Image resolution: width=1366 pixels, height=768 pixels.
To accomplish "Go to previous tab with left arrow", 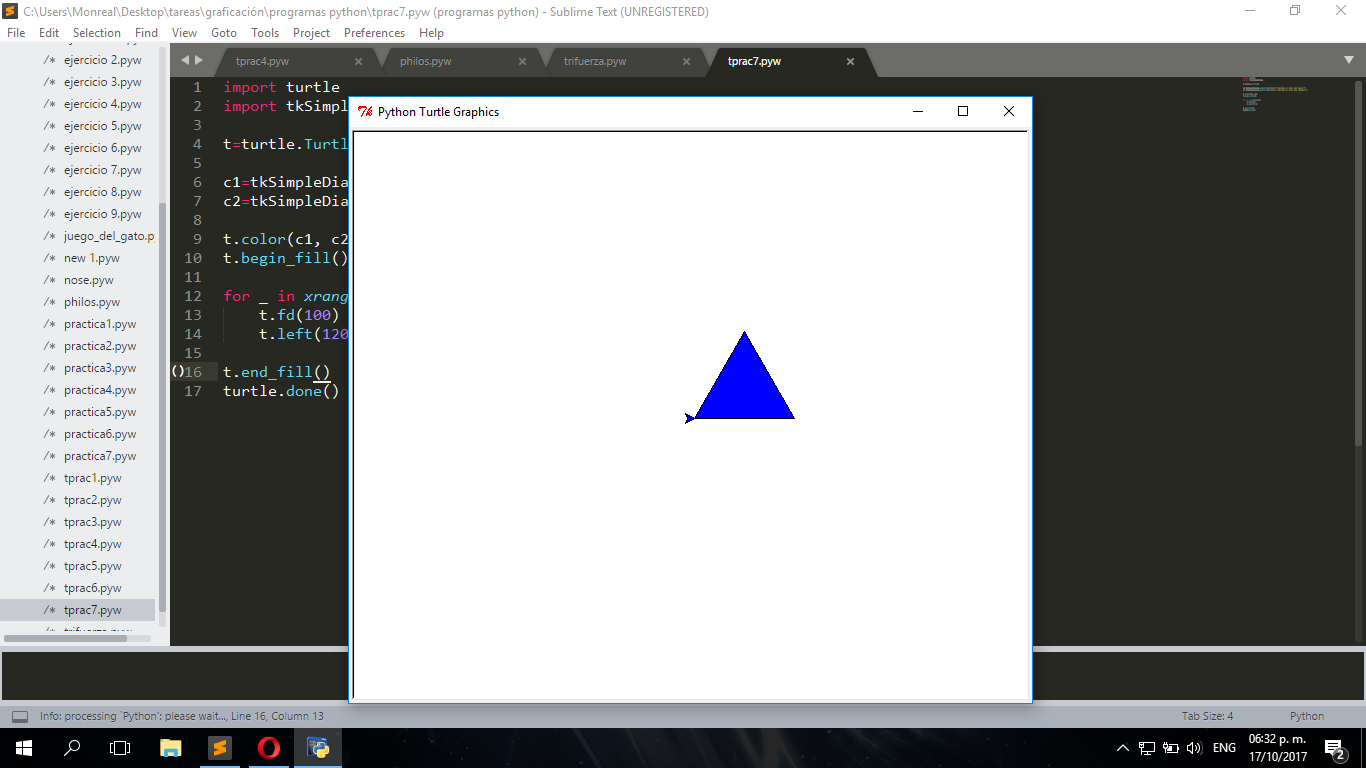I will [x=185, y=60].
